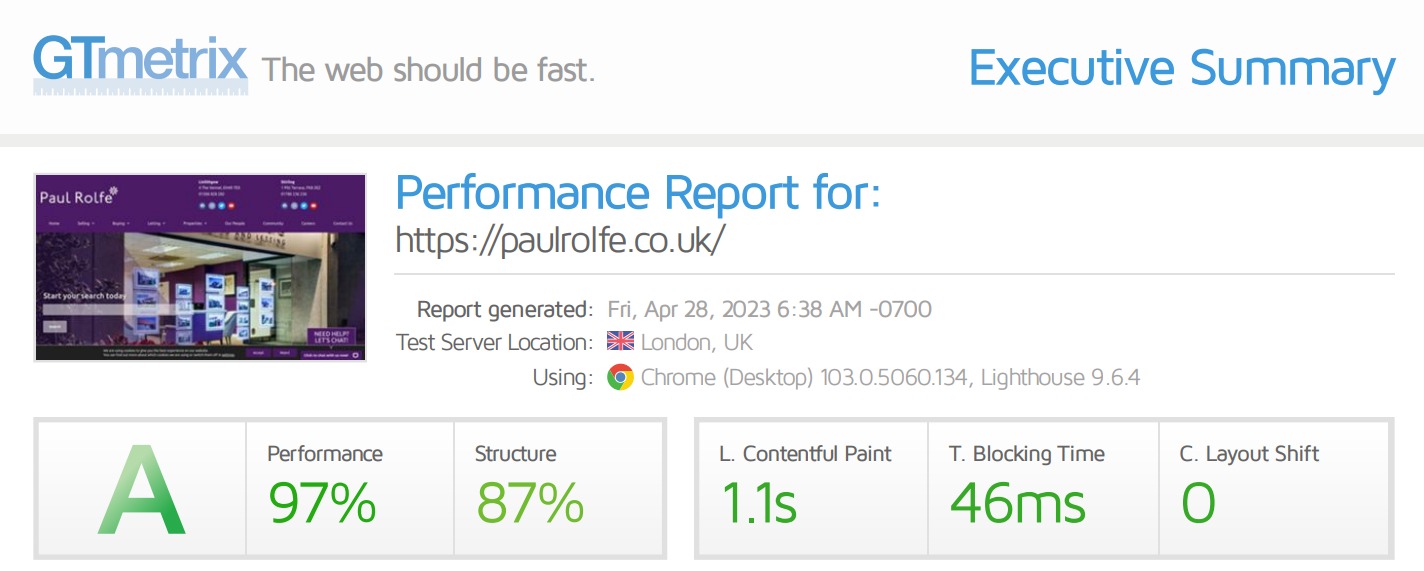
Task: Click the Test Server Location label
Action: 494,343
